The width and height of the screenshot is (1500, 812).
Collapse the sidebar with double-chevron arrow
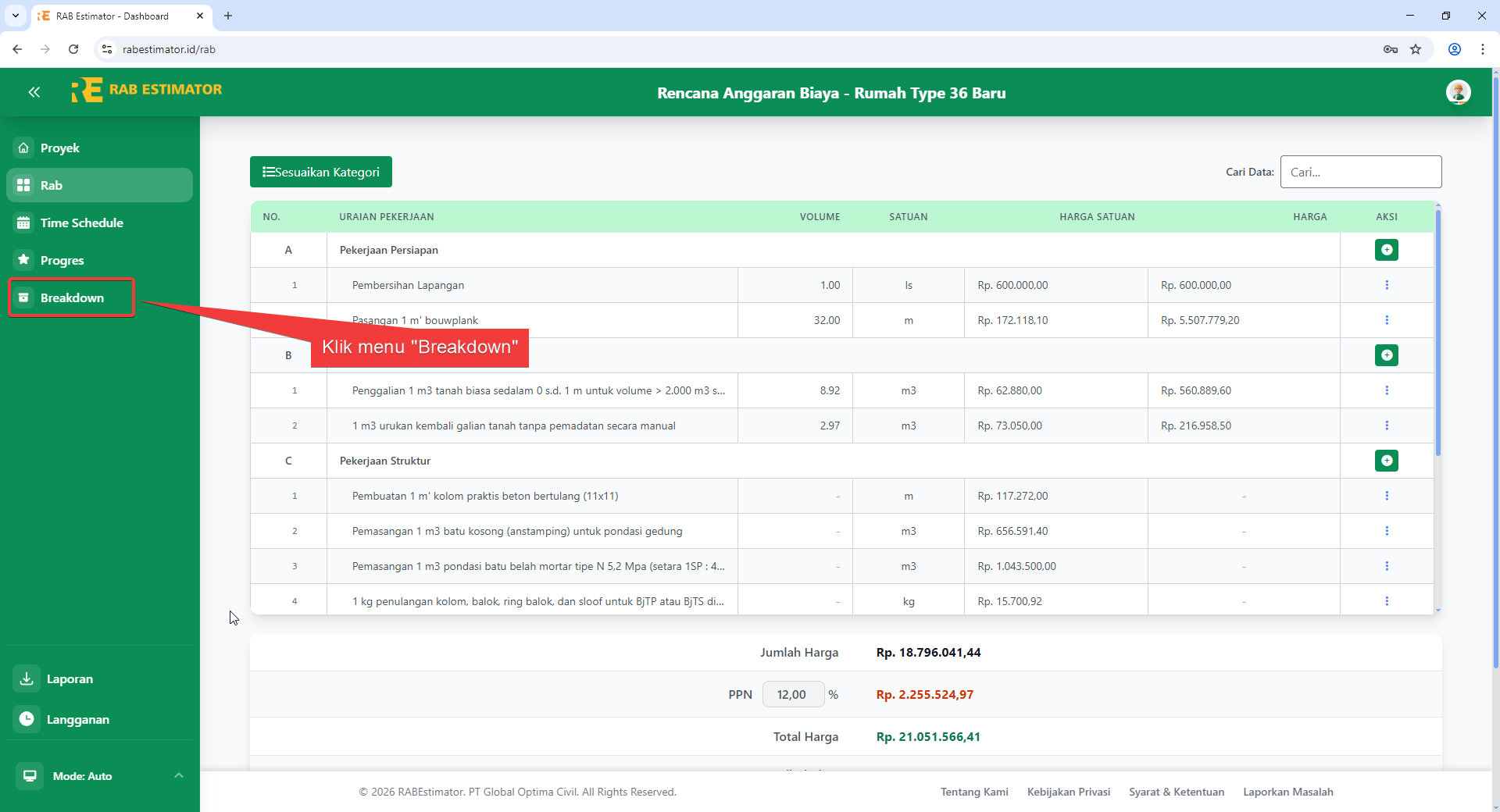click(34, 92)
